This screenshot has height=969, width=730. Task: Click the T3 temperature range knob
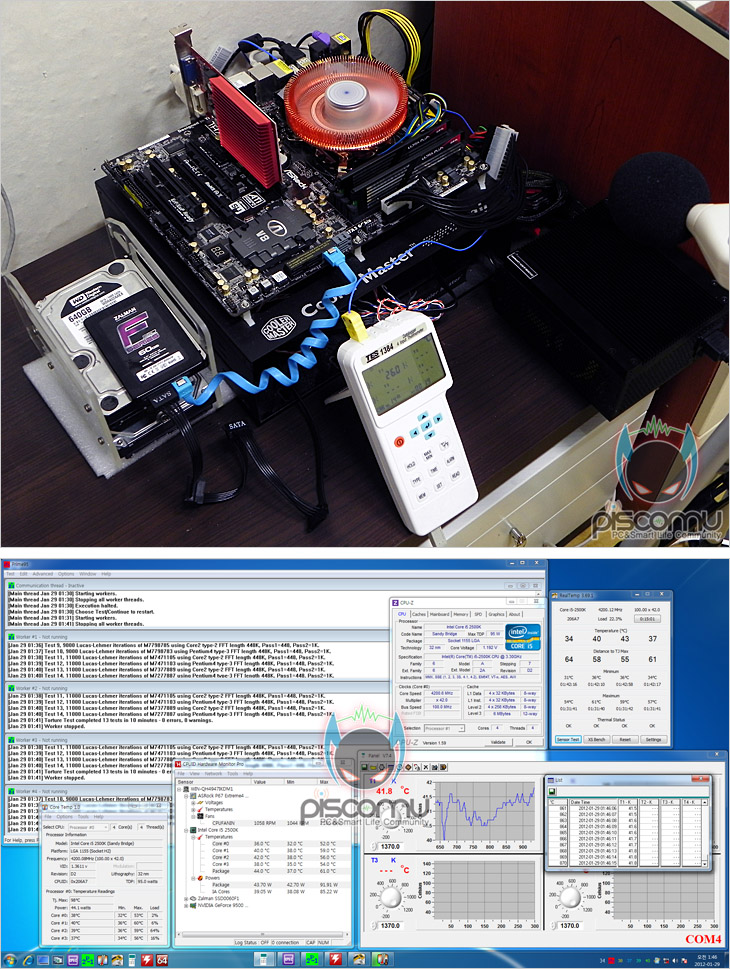[391, 897]
